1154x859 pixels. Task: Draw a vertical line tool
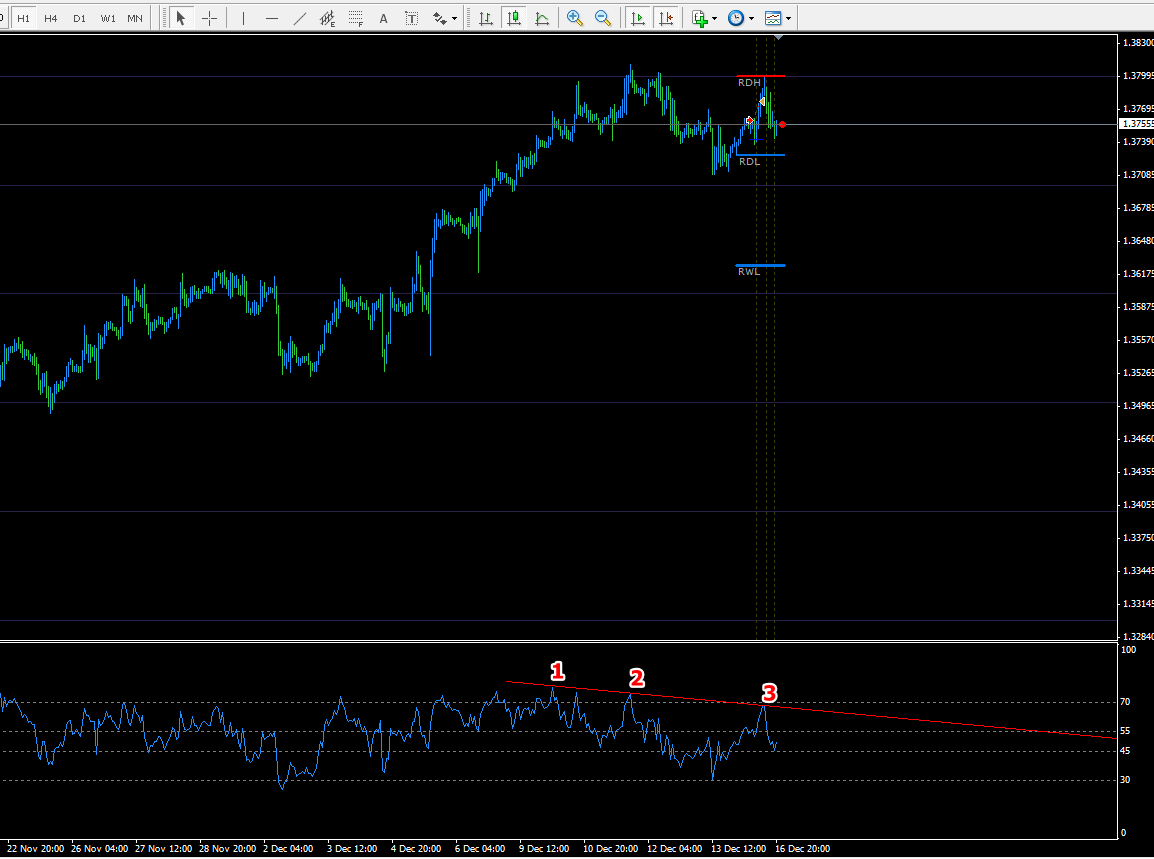(243, 18)
